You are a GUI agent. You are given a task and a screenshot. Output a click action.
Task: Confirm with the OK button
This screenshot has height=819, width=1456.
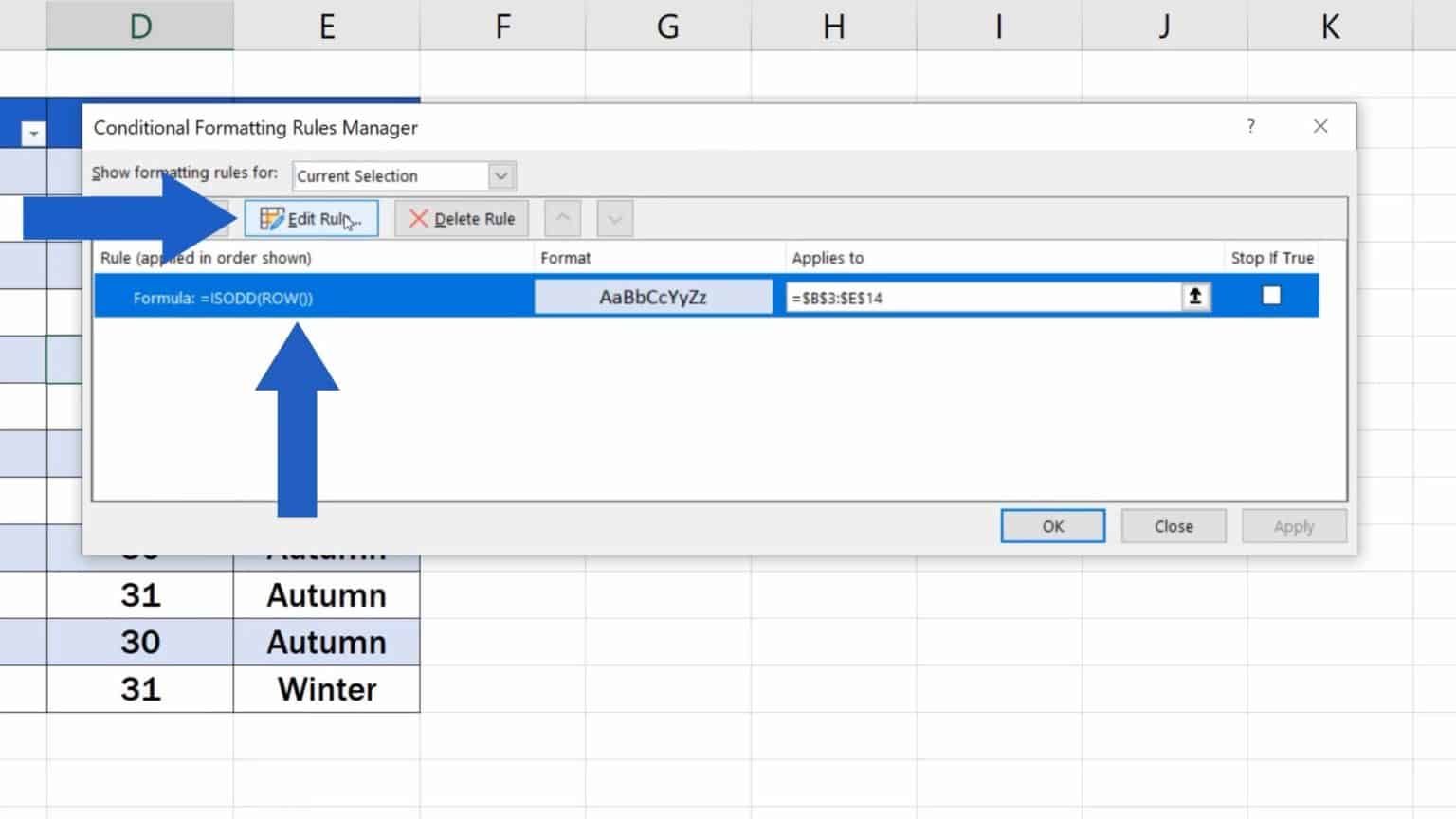[x=1052, y=526]
